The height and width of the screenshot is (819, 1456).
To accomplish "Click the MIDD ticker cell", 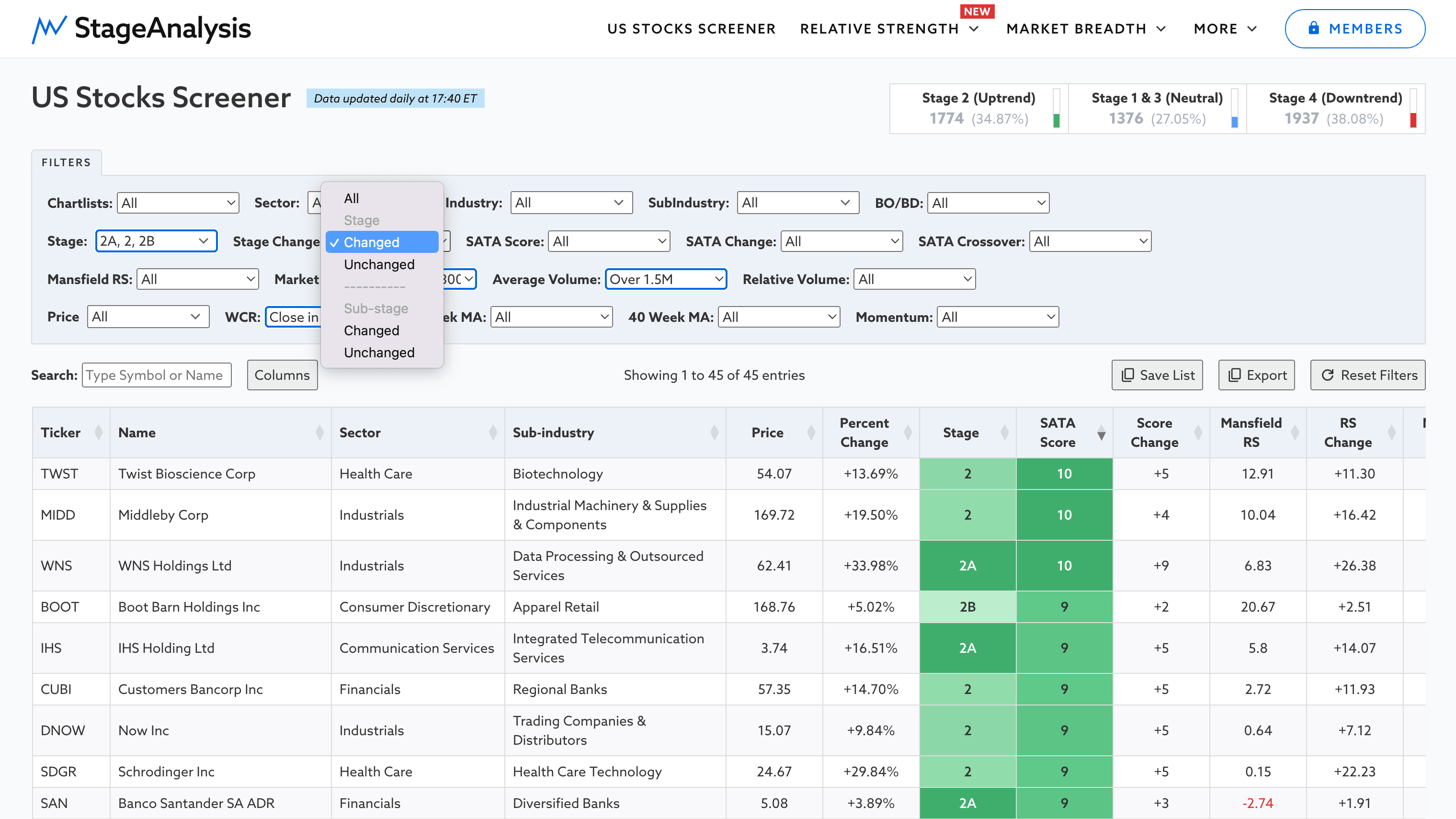I will (x=71, y=515).
